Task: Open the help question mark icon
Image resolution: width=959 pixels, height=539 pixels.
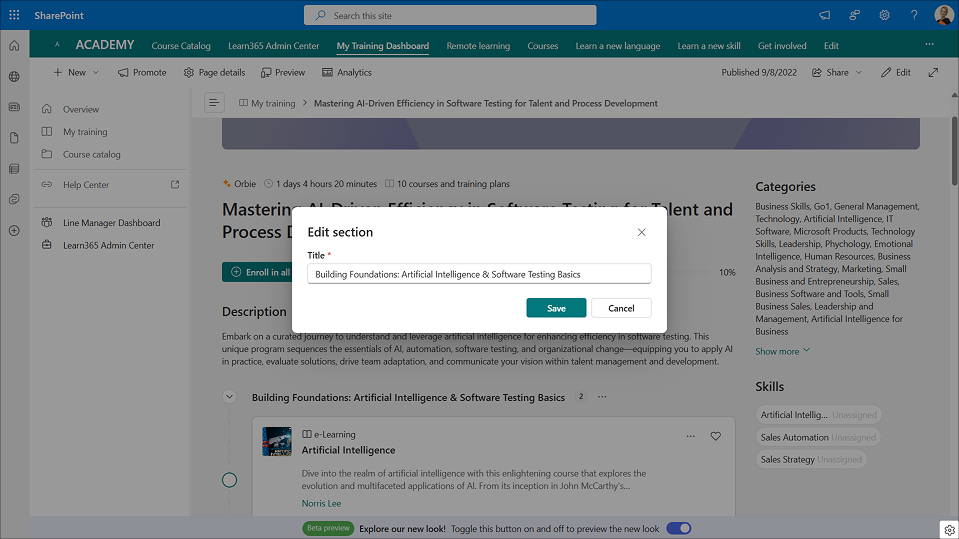Action: click(x=914, y=15)
